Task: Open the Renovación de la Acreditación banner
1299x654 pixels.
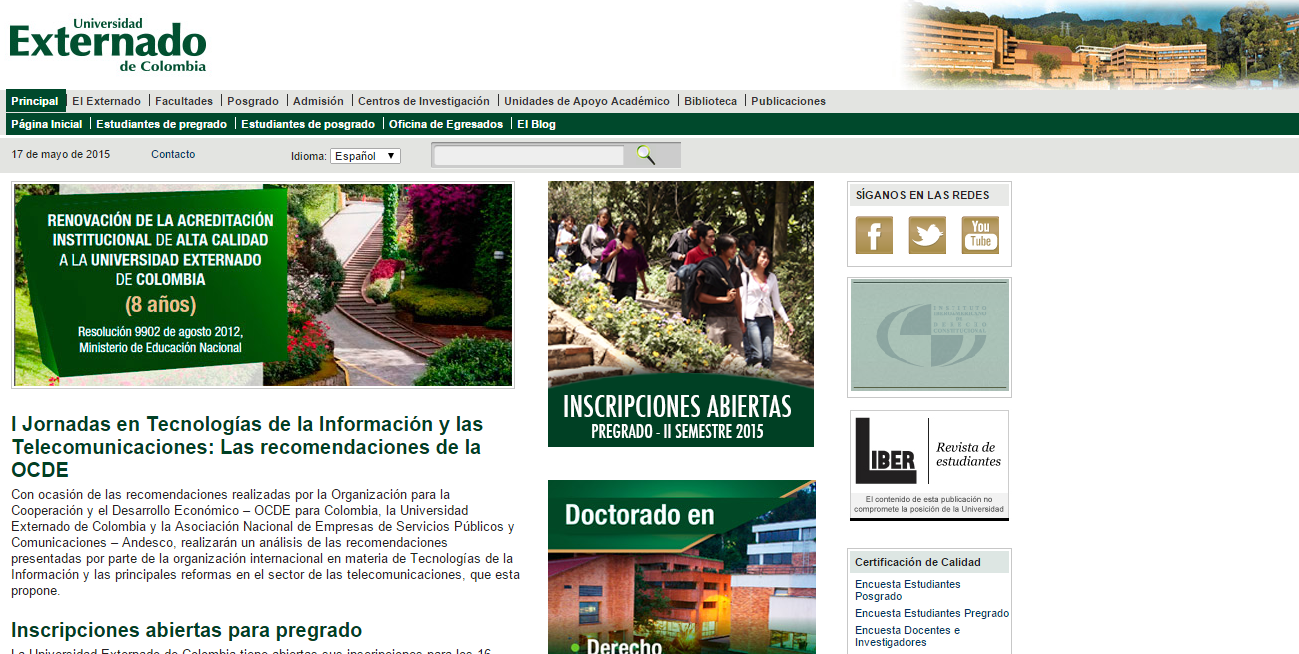Action: [262, 285]
